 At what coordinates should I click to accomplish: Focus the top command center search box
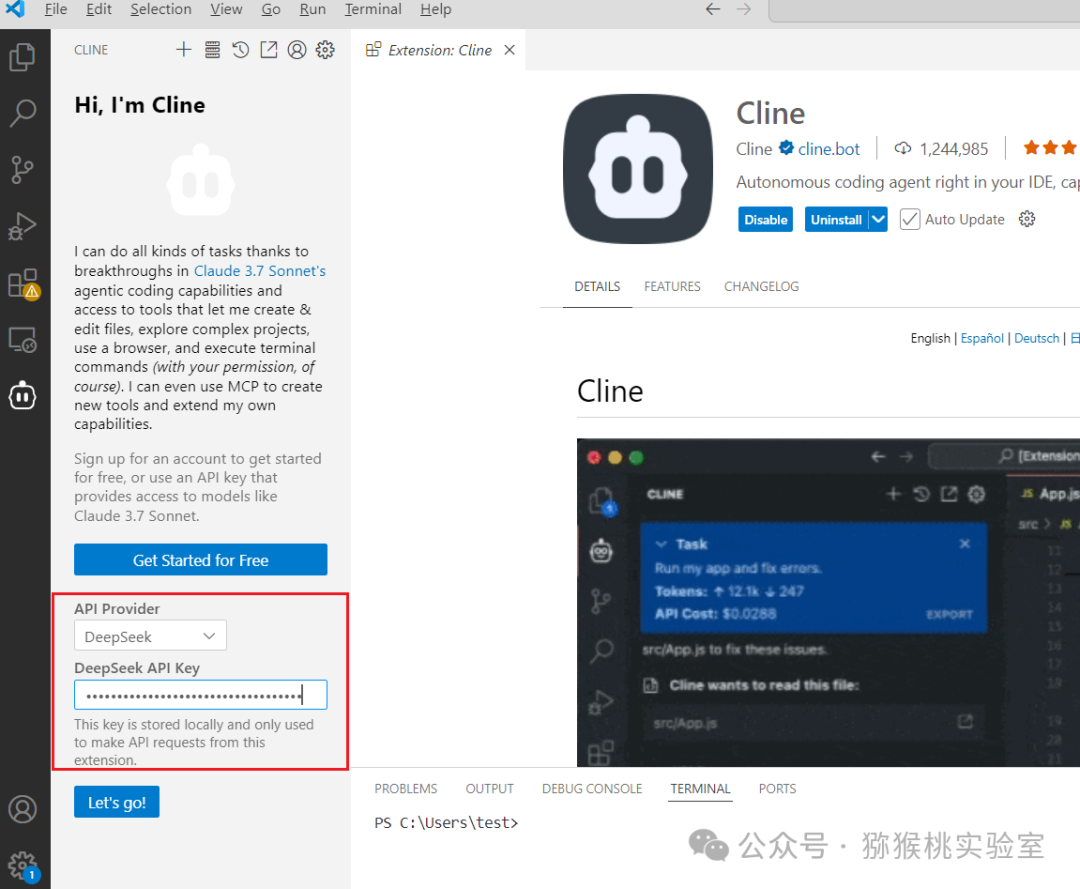tap(924, 10)
